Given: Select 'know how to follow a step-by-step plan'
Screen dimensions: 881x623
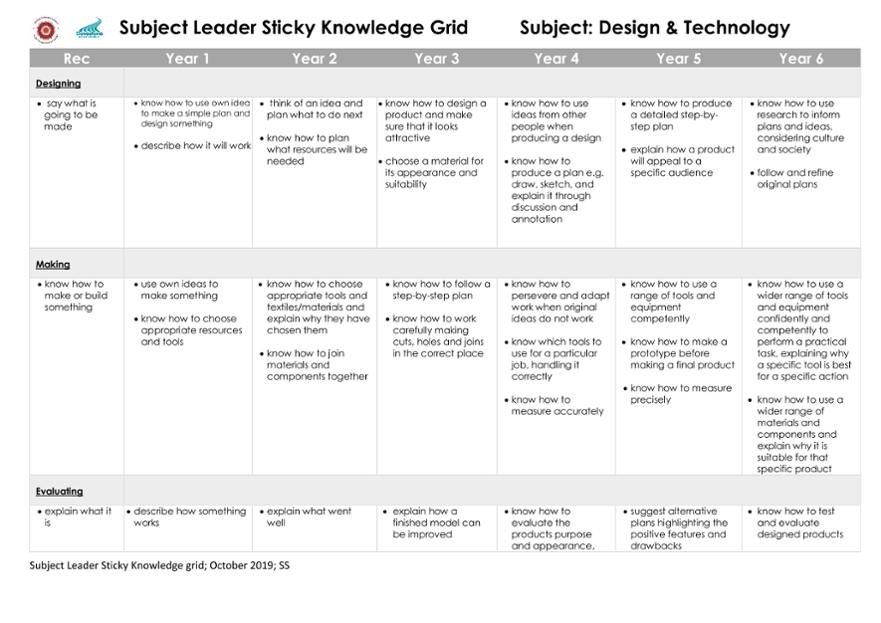Looking at the screenshot, I should (x=438, y=290).
